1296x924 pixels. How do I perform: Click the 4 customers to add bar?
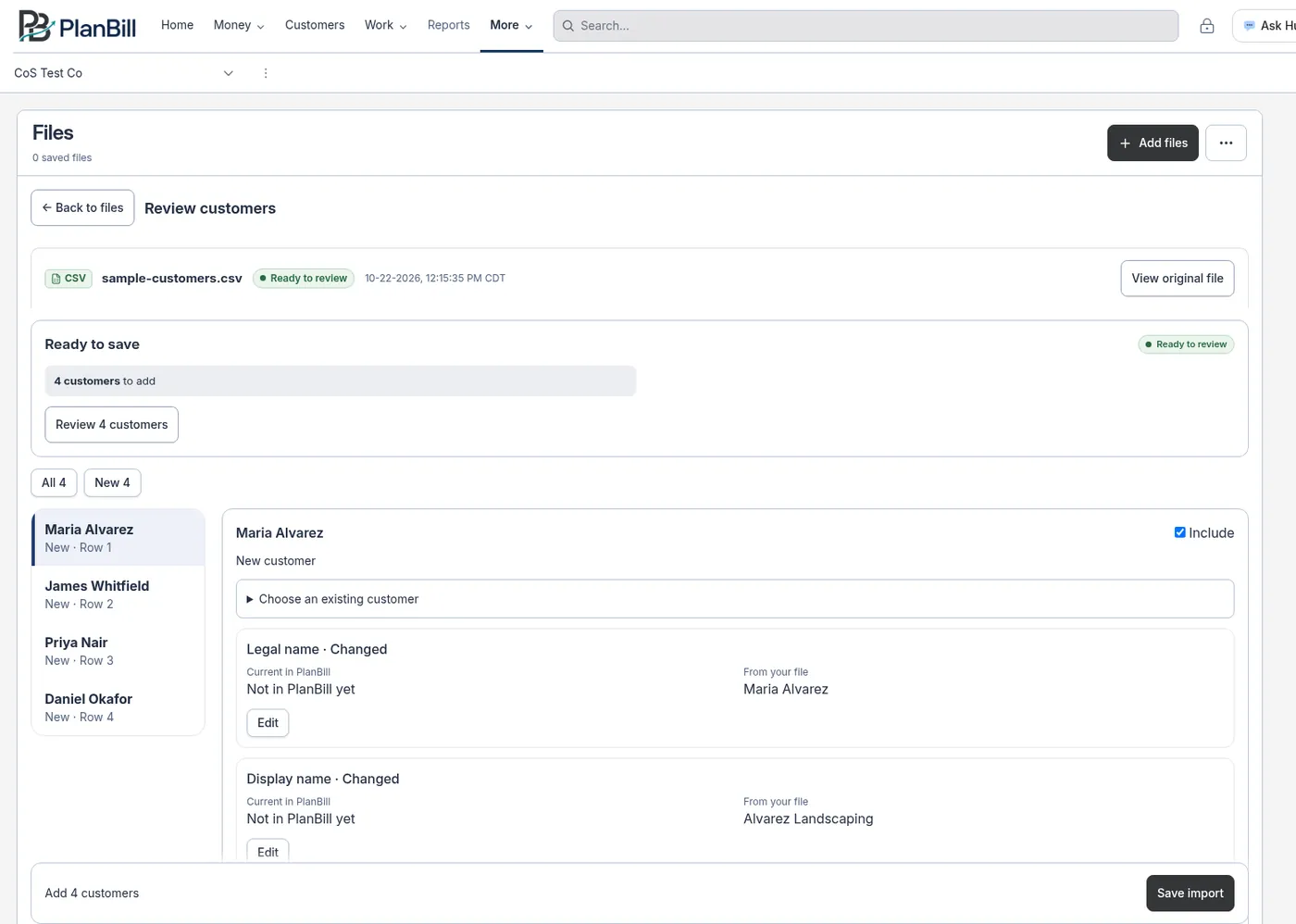pyautogui.click(x=341, y=381)
